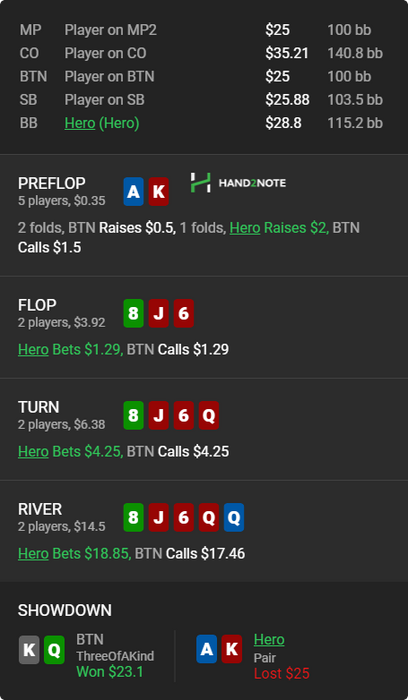The image size is (408, 700).
Task: Click the Hero link in flop actions
Action: click(x=33, y=350)
